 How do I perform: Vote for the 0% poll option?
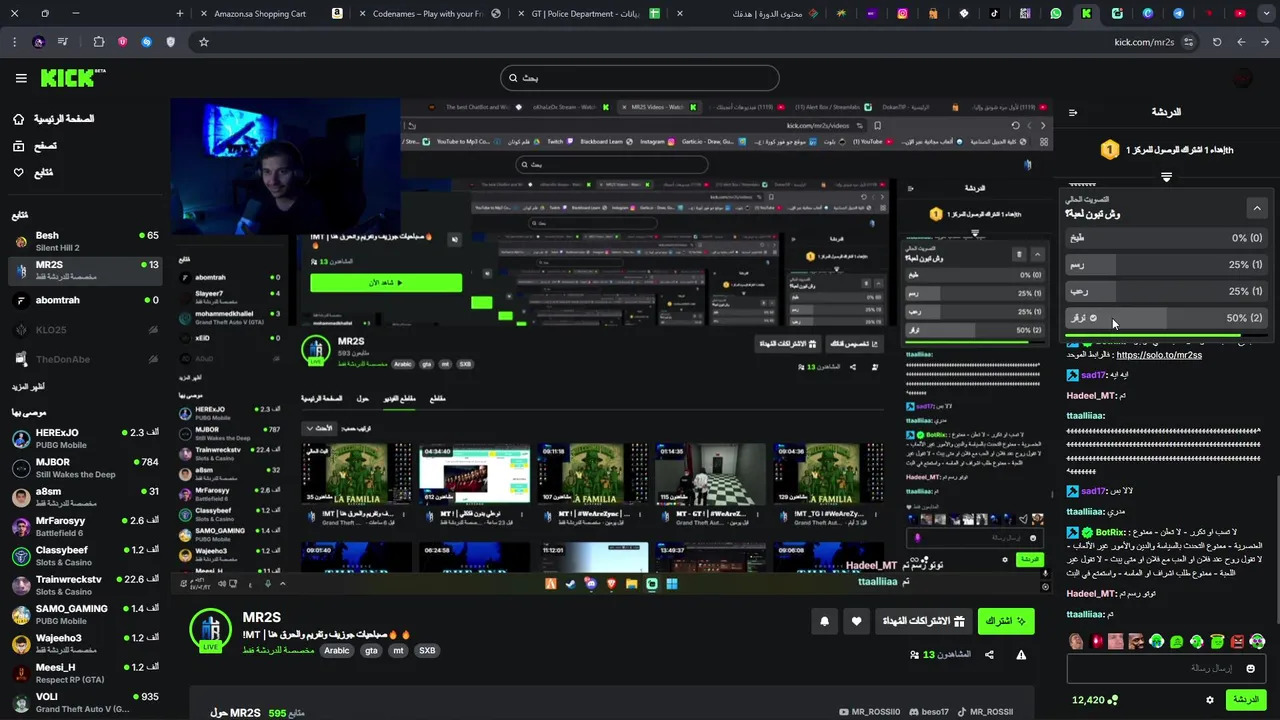tap(1166, 238)
